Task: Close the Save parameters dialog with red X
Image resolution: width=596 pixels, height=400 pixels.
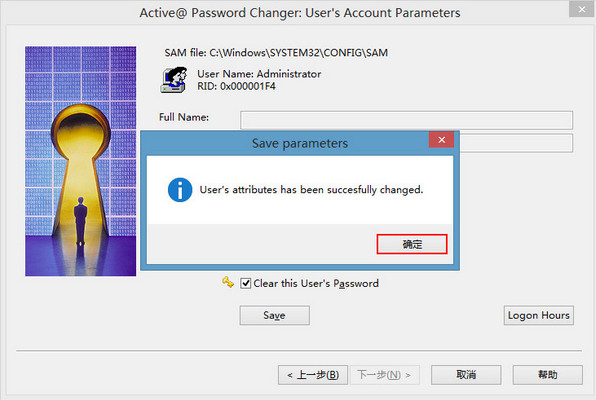Action: [441, 140]
